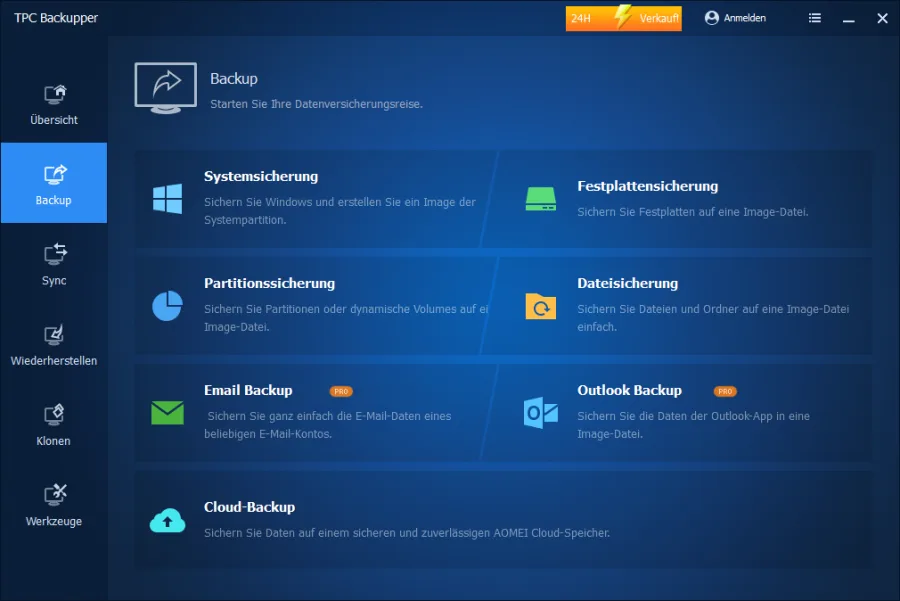The image size is (900, 601).
Task: Choose Festplattensicherung title
Action: click(647, 186)
